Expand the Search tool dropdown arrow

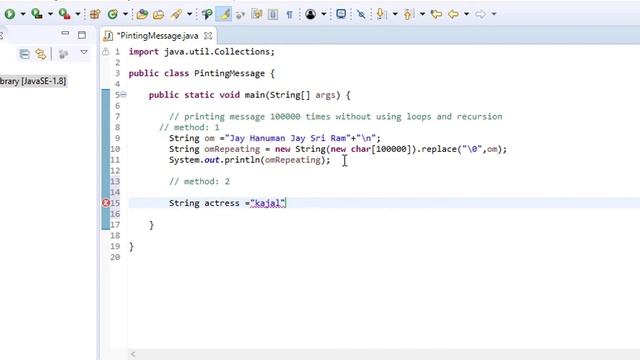pyautogui.click(x=189, y=14)
